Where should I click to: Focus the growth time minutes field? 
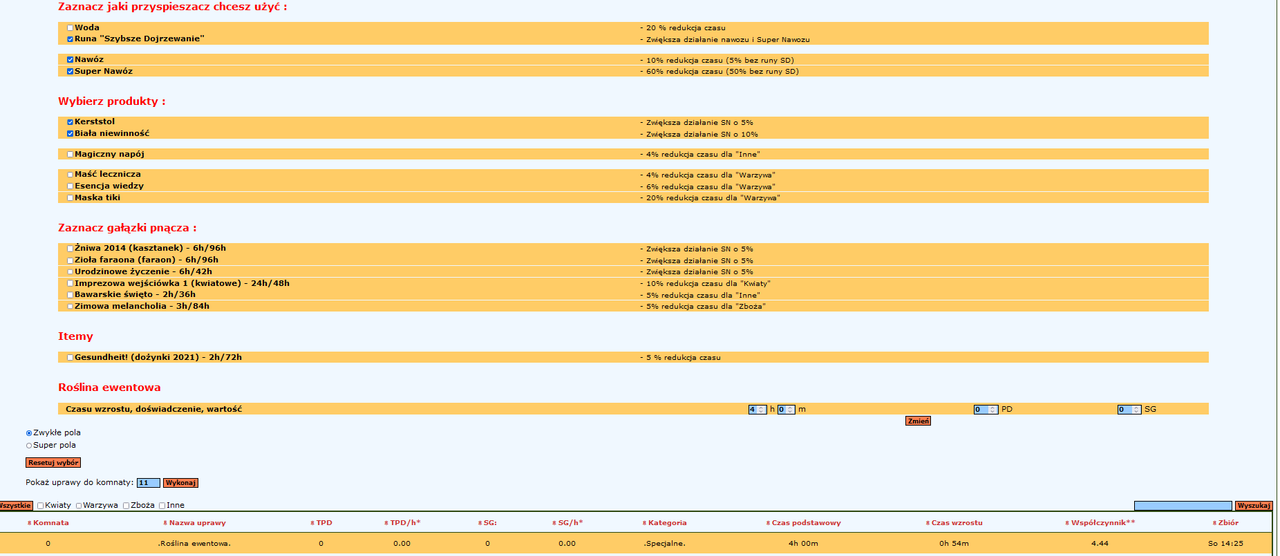coord(786,409)
